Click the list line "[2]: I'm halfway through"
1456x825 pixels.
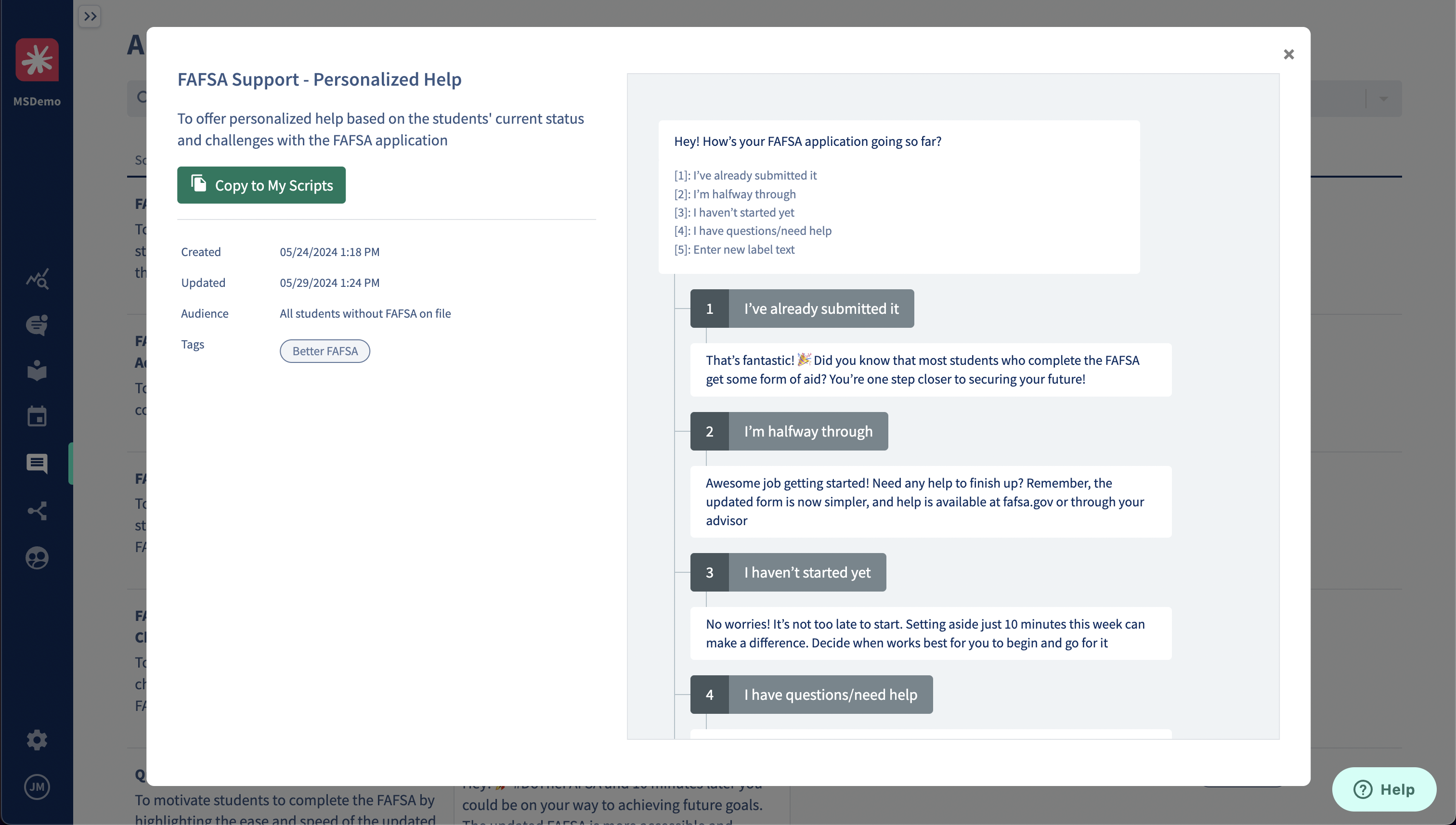point(735,194)
